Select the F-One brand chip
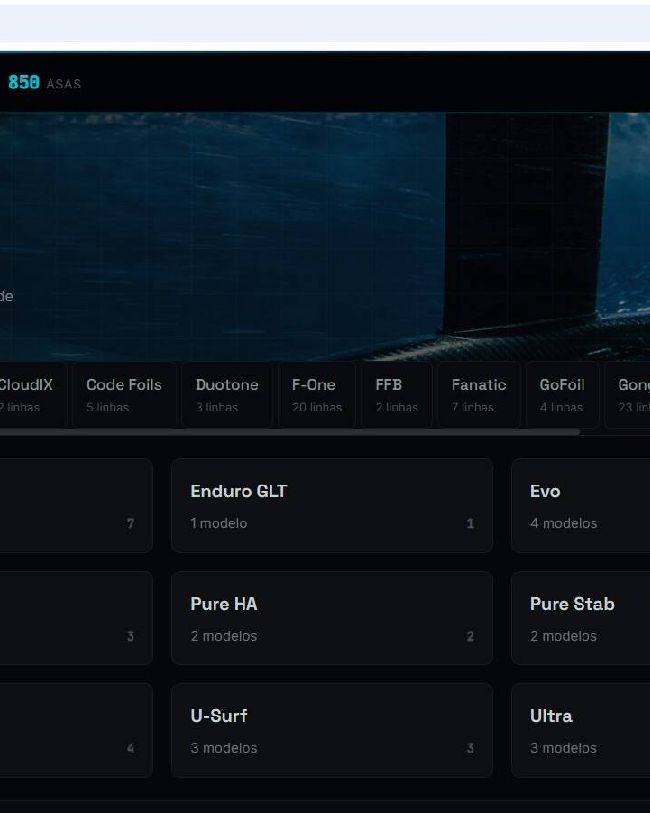The width and height of the screenshot is (650, 813). coord(317,395)
